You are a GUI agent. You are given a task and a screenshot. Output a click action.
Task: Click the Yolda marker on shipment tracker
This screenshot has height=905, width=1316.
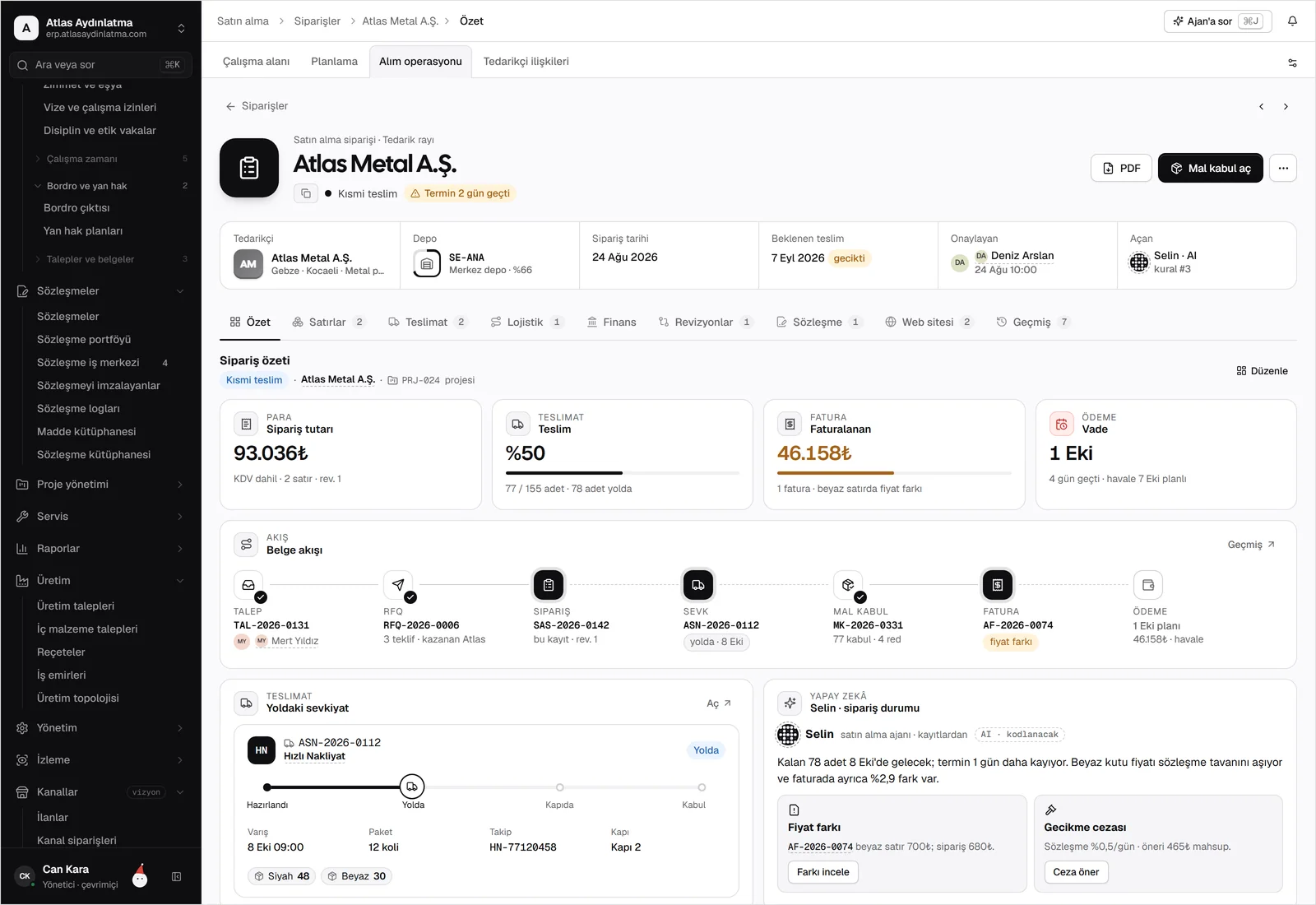412,787
